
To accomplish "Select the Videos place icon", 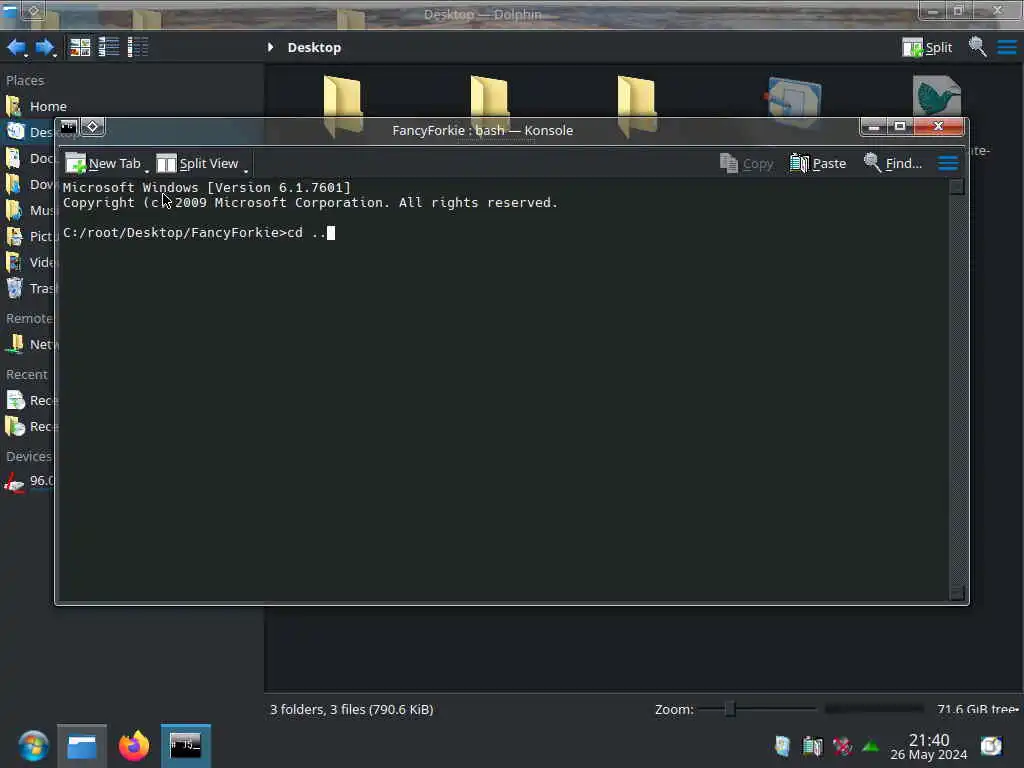I will coord(14,262).
